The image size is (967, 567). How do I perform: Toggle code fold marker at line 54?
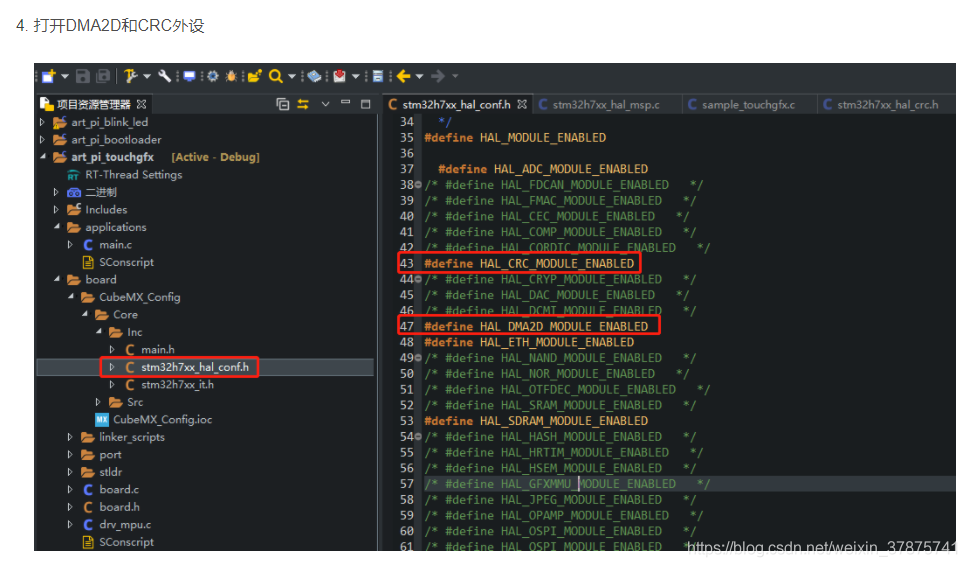point(418,437)
